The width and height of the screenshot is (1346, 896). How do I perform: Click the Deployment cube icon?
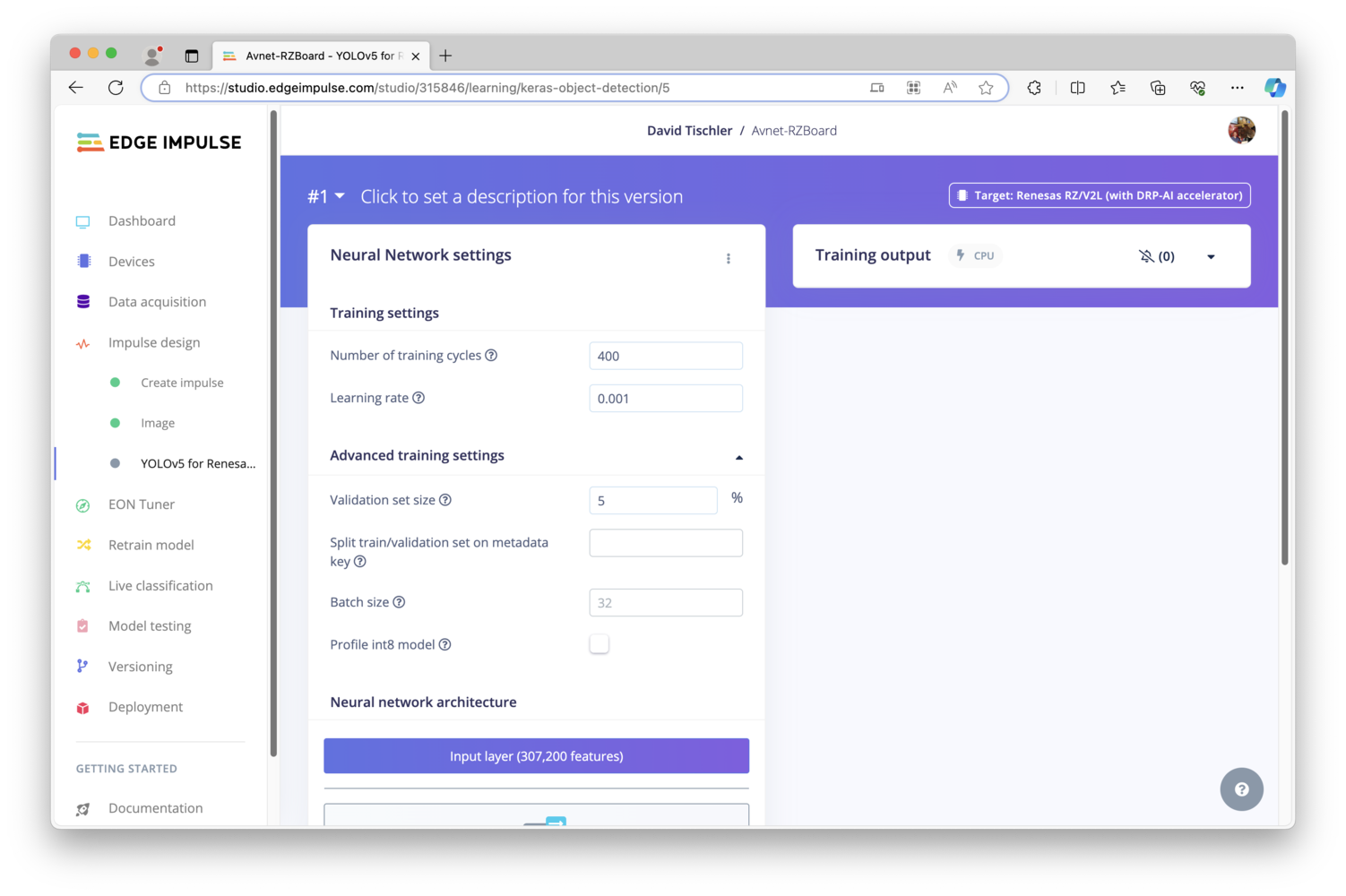[x=83, y=708]
